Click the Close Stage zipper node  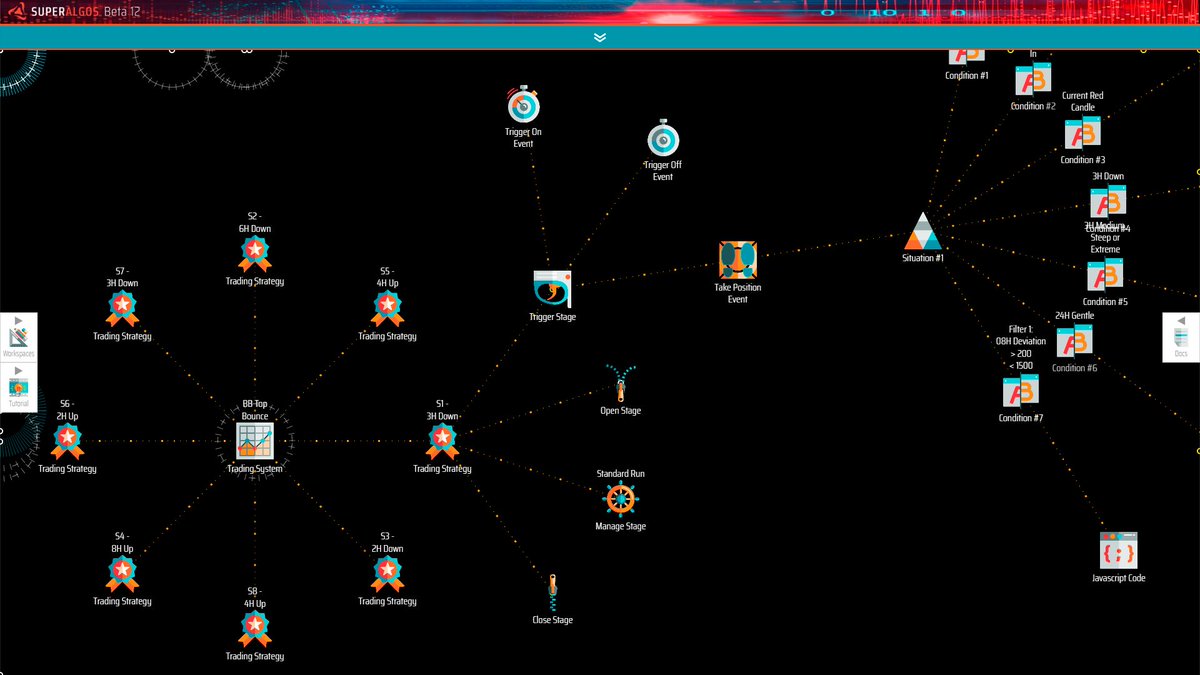552,593
